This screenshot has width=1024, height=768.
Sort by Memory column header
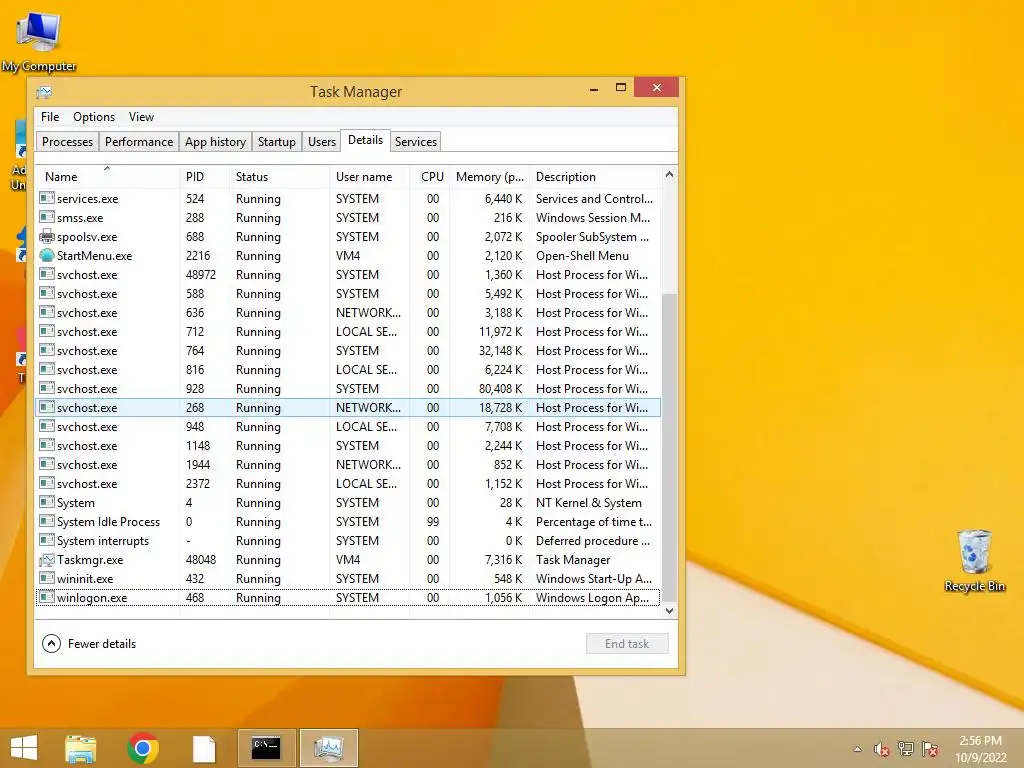click(490, 176)
